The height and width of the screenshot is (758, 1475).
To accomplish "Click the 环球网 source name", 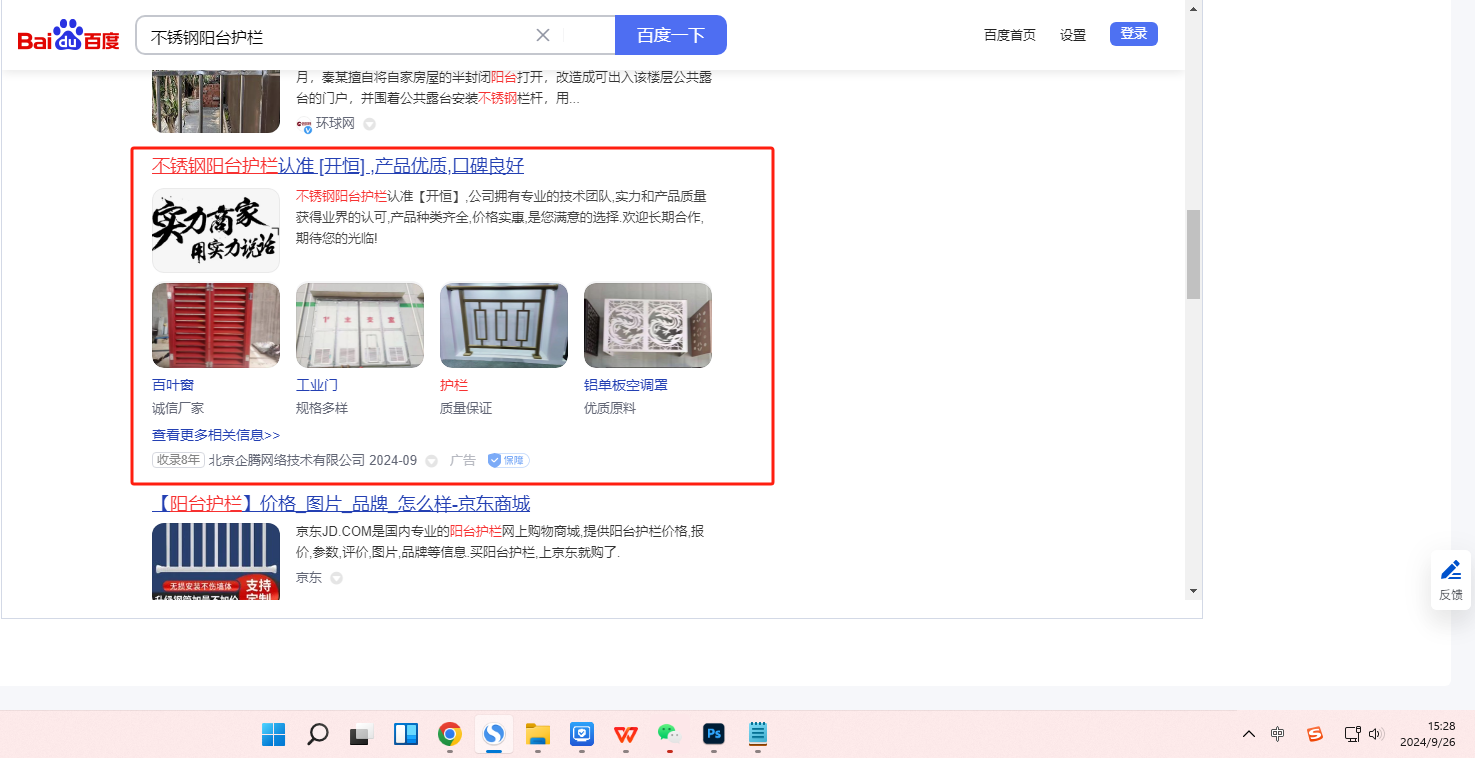I will [335, 124].
